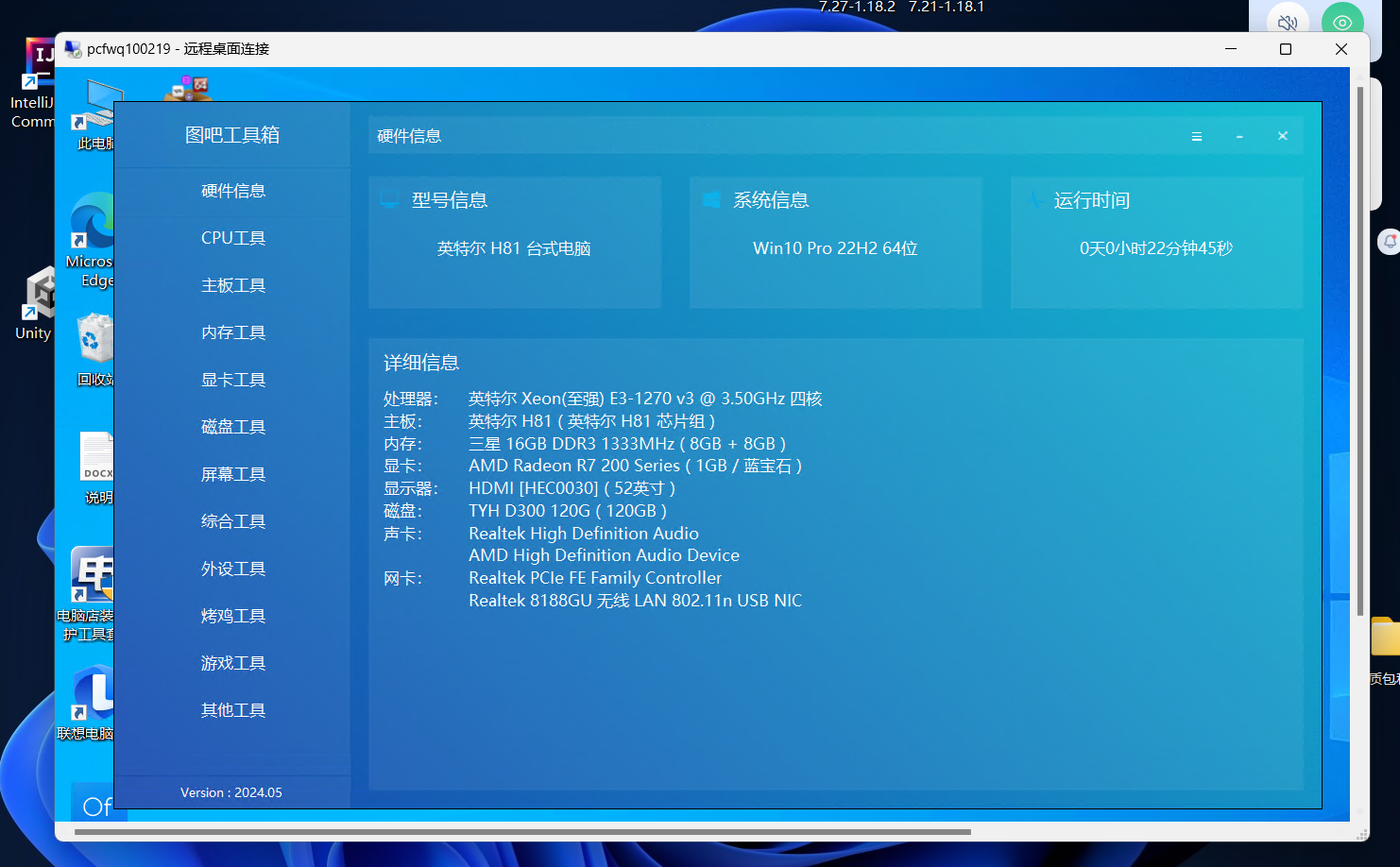Screen dimensions: 1400x867
Task: Select 烤鸡工具 stress test section
Action: pos(232,616)
